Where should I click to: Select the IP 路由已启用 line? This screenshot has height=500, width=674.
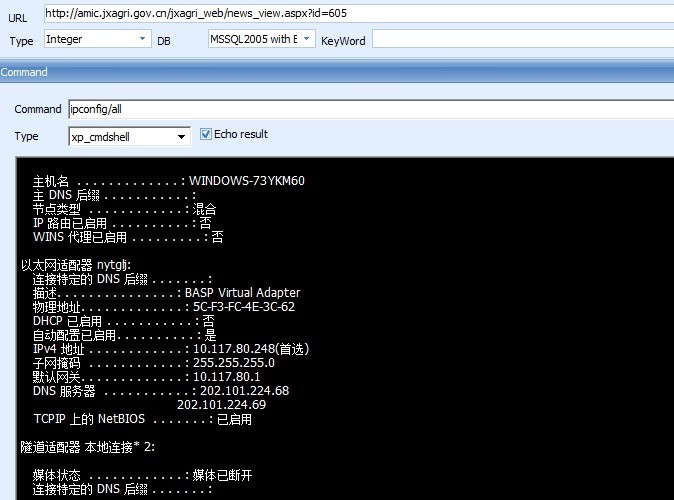(123, 223)
